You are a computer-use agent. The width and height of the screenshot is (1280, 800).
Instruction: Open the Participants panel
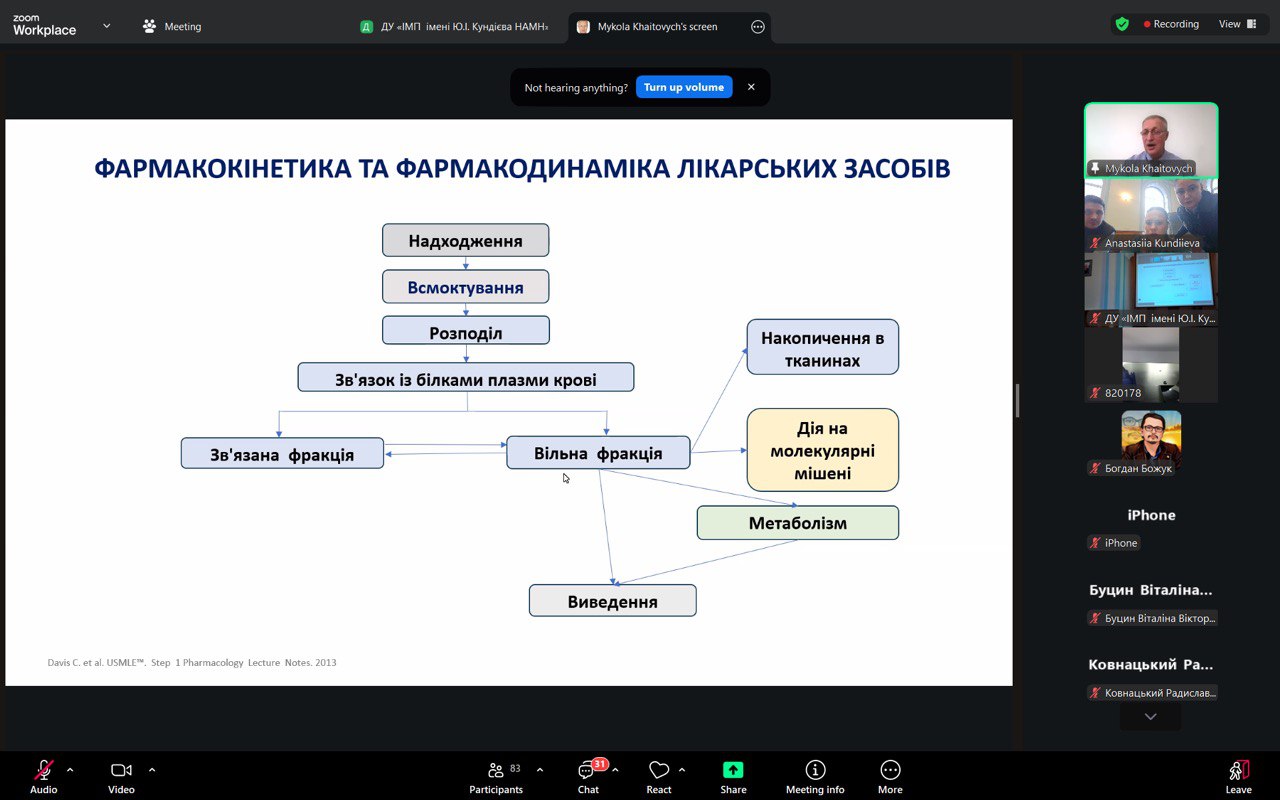coord(496,770)
